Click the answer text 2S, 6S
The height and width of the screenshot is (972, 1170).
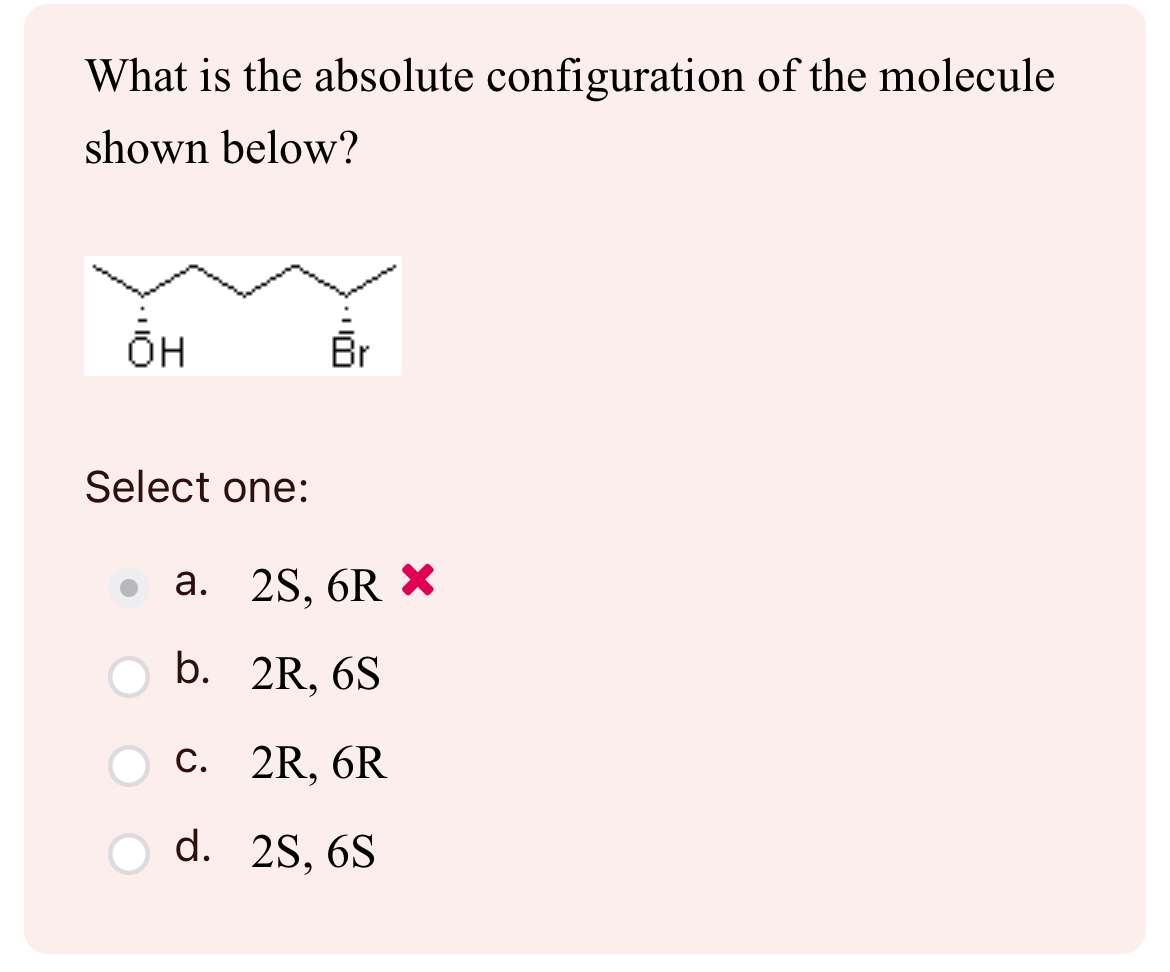click(313, 854)
